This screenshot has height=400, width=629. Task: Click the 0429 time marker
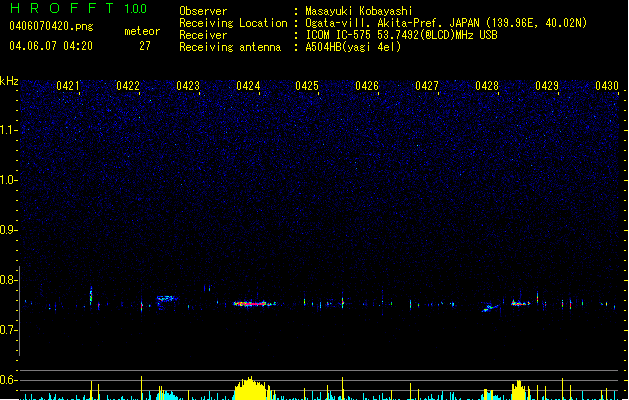(x=547, y=86)
